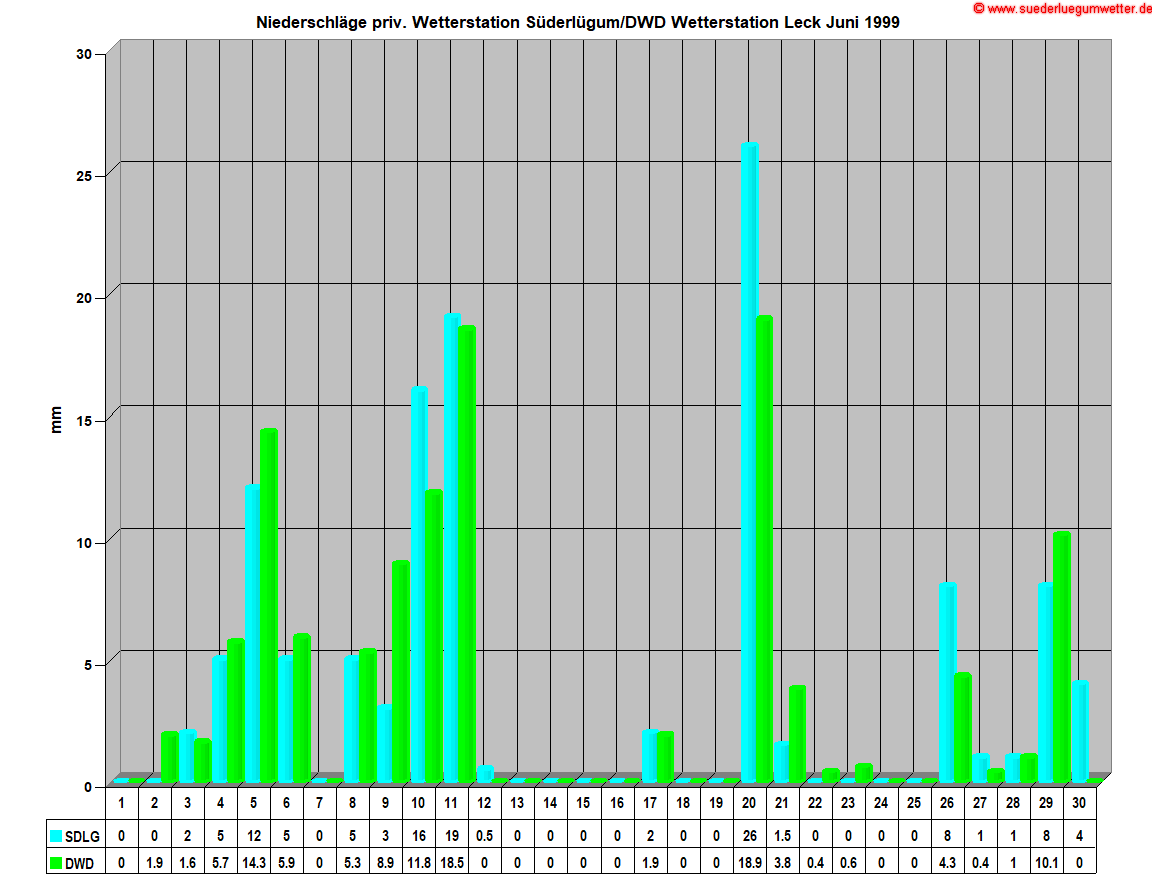Click the green bar for day 9
Viewport: 1152px width, 882px height.
tap(400, 670)
